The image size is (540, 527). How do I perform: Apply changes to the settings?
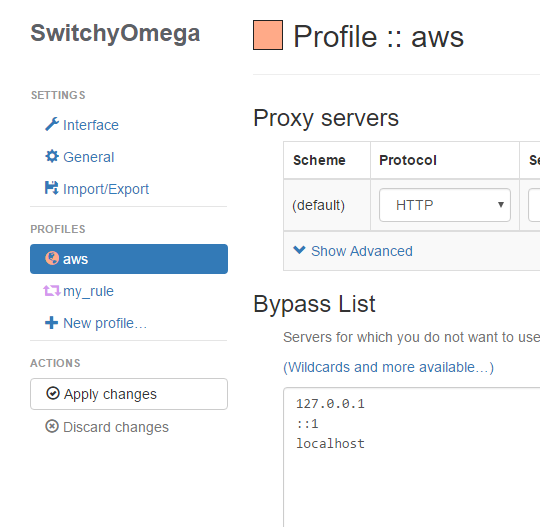coord(129,394)
